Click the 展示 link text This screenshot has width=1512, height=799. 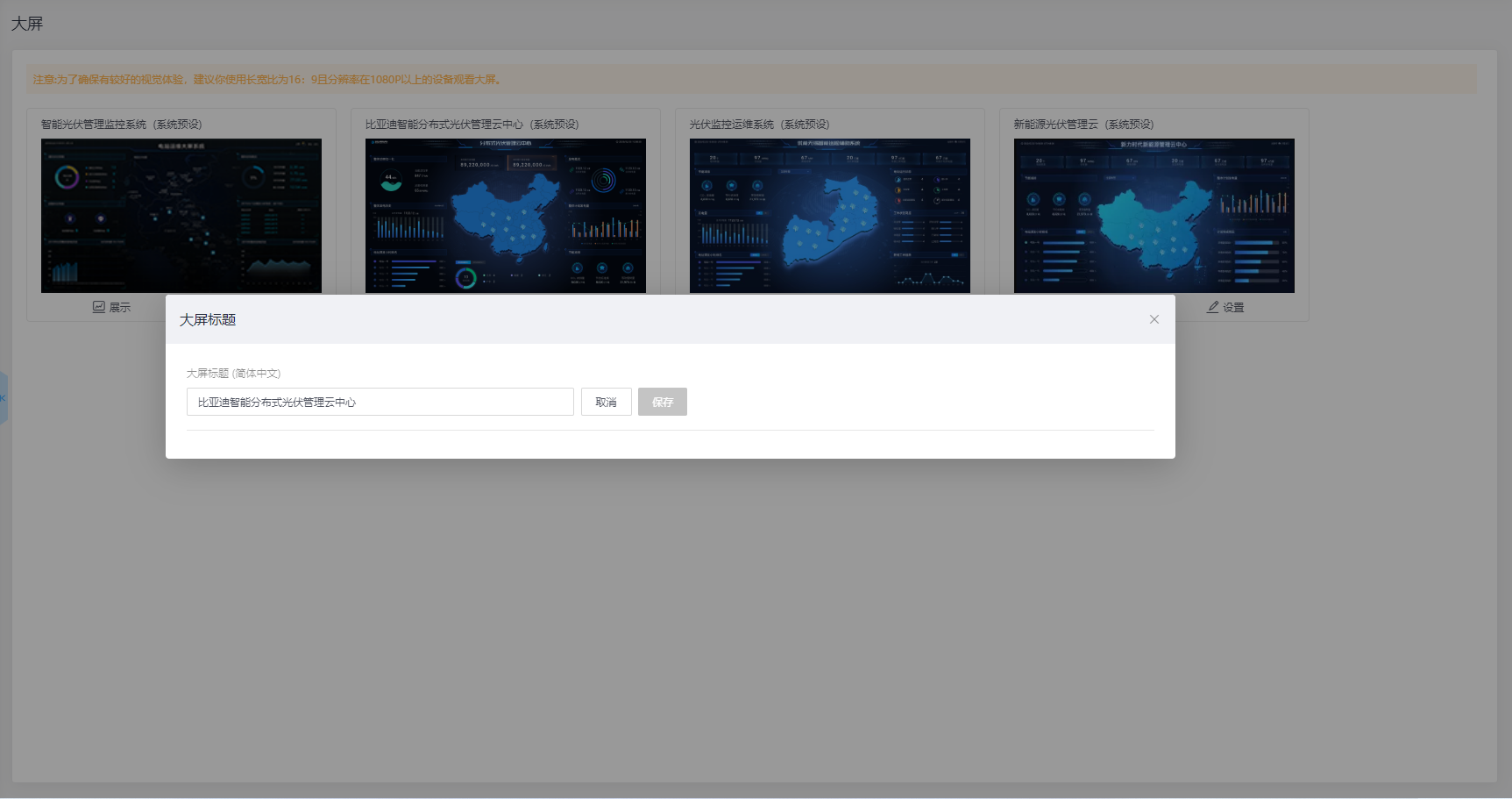tap(120, 307)
